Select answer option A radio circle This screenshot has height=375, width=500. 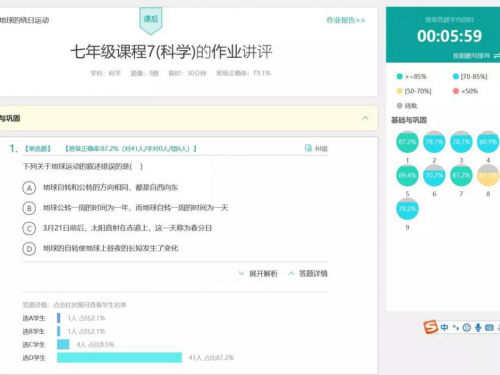[x=29, y=188]
